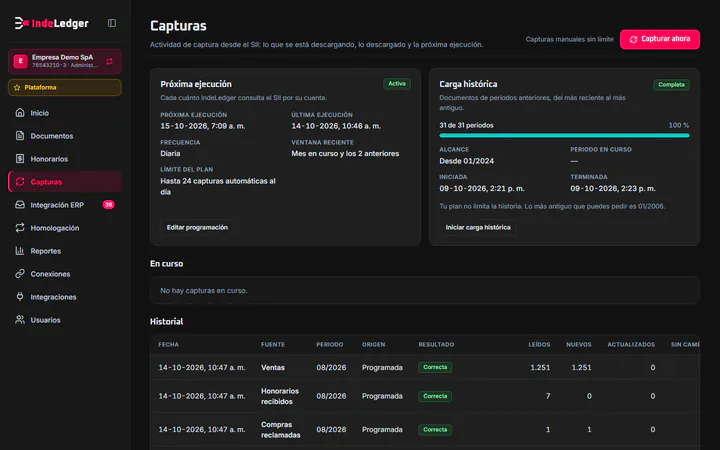Screen dimensions: 720x450
Task: Click the Activa status badge
Action: (x=397, y=84)
